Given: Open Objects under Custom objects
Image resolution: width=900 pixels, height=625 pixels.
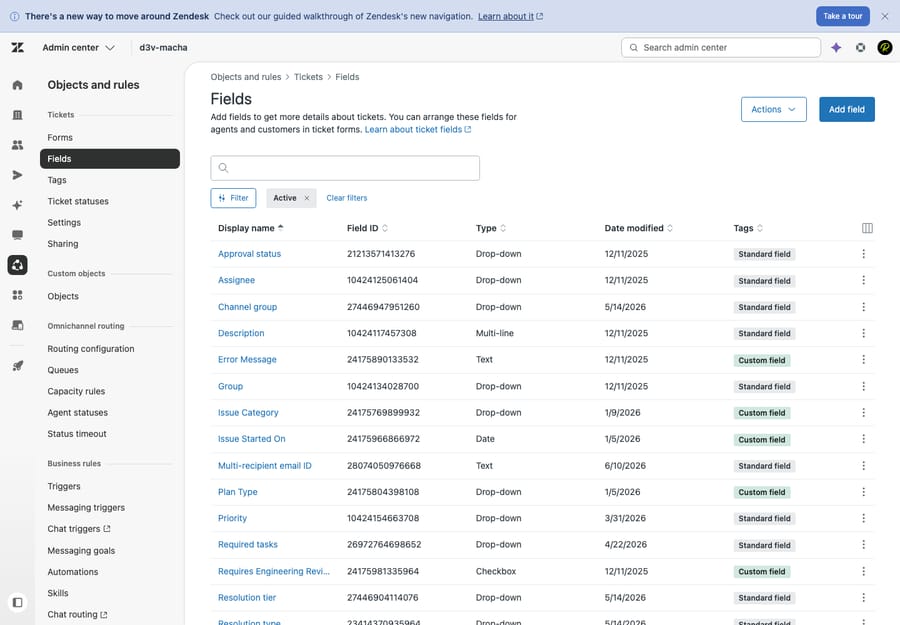Looking at the screenshot, I should point(63,297).
